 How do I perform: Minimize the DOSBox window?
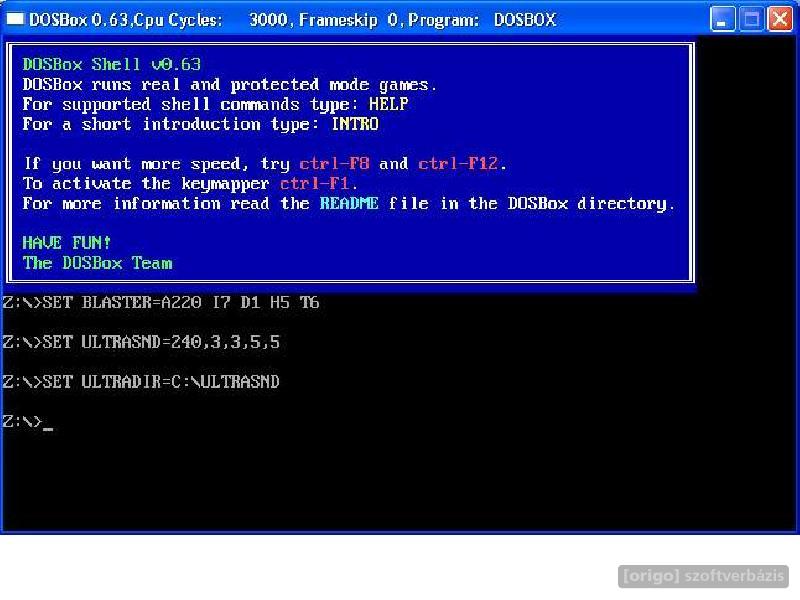[x=722, y=19]
